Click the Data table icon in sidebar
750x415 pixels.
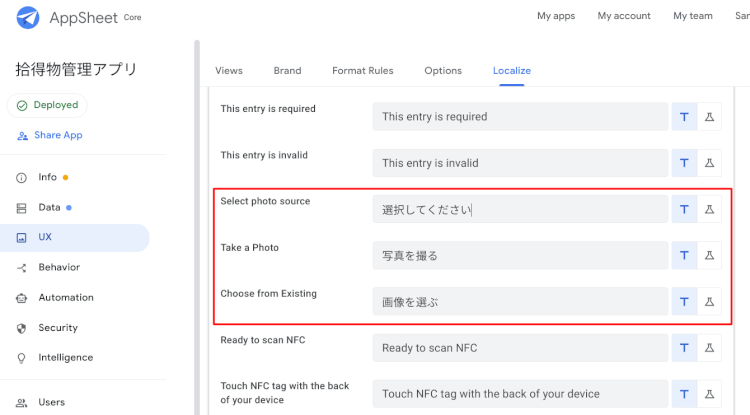[22, 208]
